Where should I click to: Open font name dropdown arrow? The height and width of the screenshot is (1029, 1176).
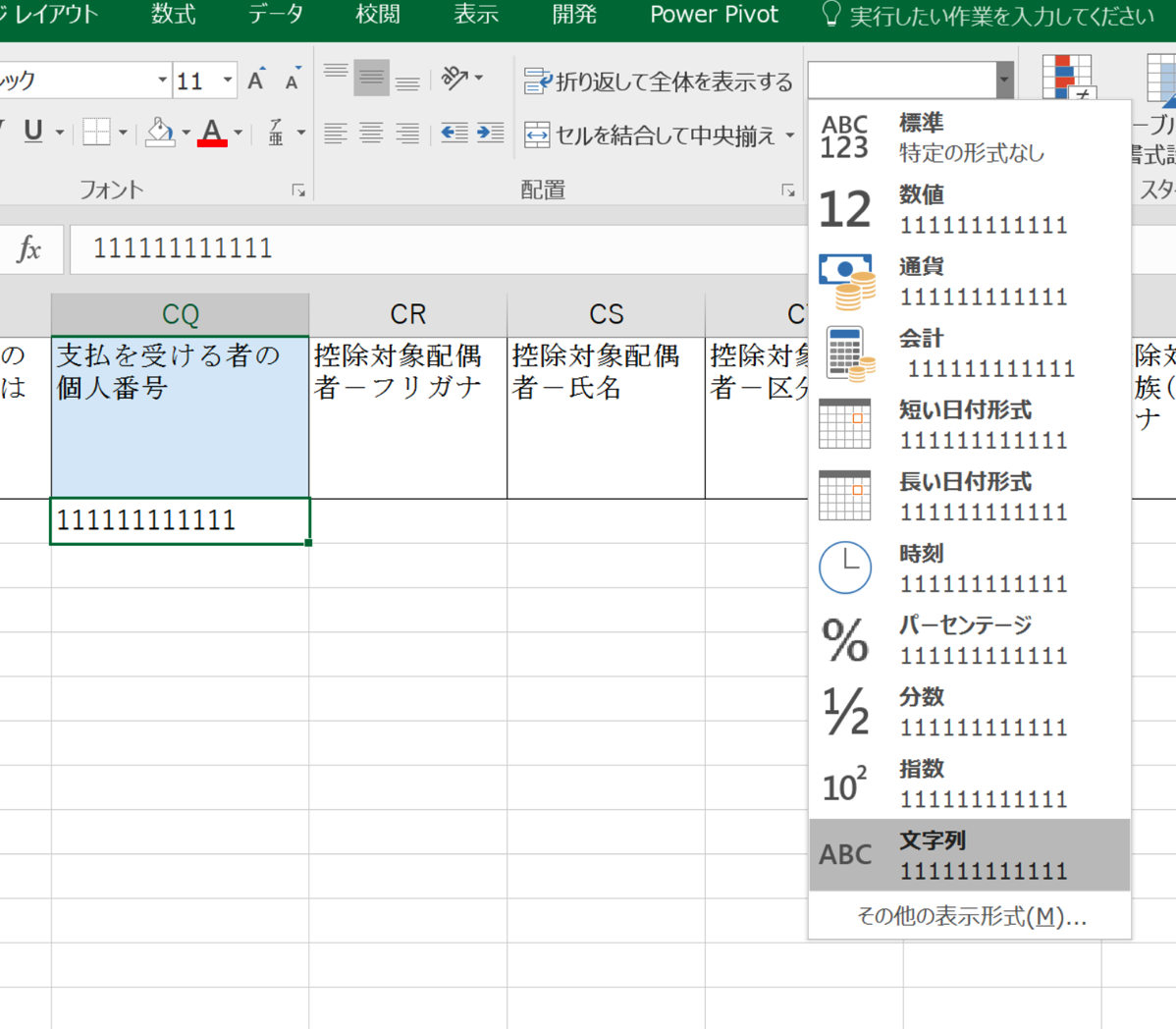(162, 80)
